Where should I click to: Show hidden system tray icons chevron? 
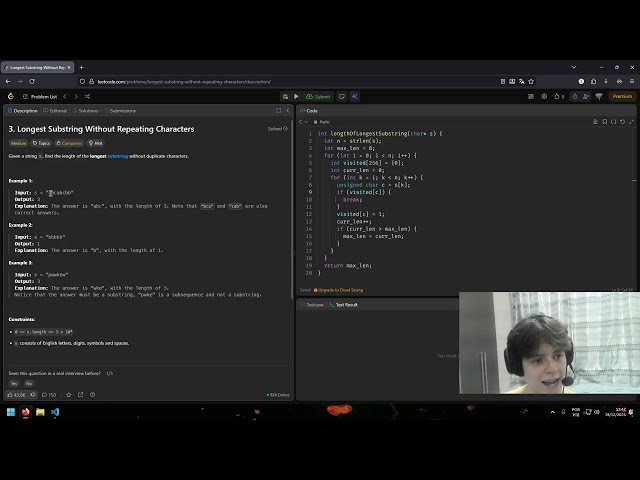click(553, 412)
